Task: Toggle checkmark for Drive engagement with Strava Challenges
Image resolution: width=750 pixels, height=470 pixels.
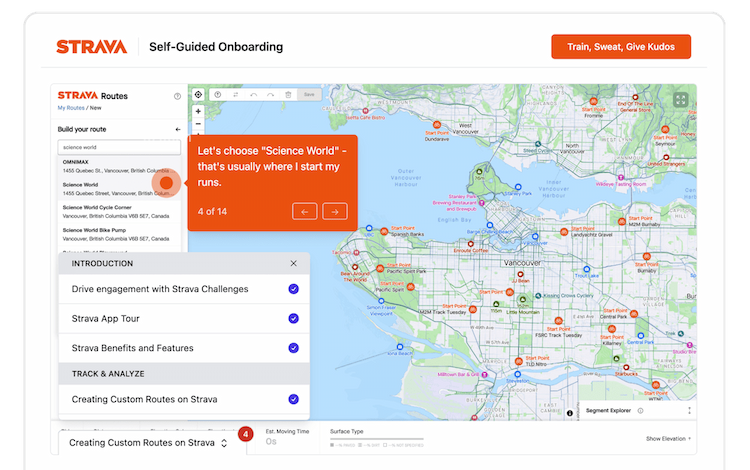Action: 293,289
